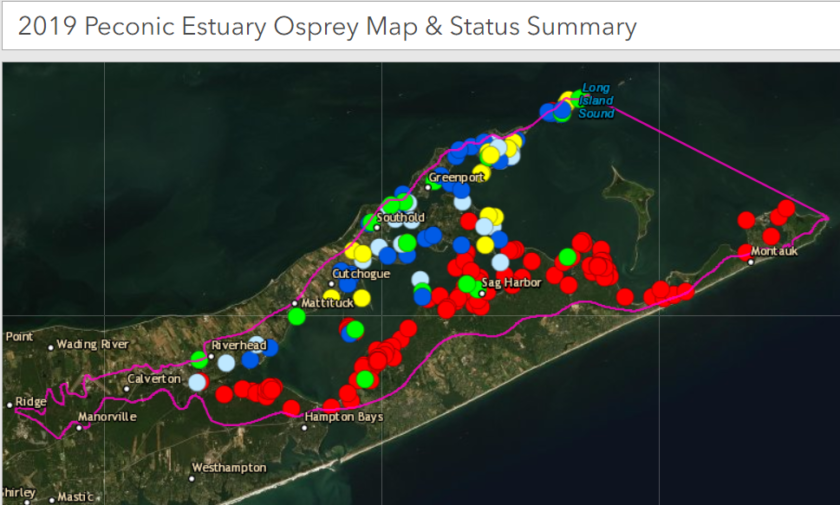Image resolution: width=840 pixels, height=505 pixels.
Task: Click the green marker west of Riverhead
Action: [199, 359]
